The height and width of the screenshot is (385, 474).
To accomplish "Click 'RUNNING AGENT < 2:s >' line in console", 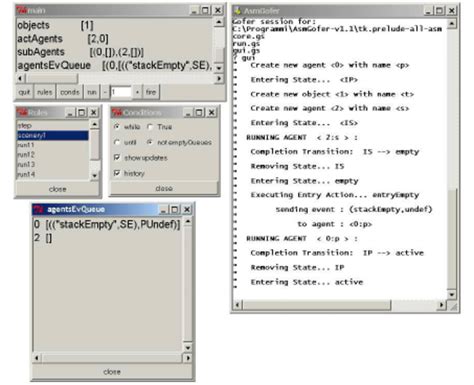I will pyautogui.click(x=302, y=137).
